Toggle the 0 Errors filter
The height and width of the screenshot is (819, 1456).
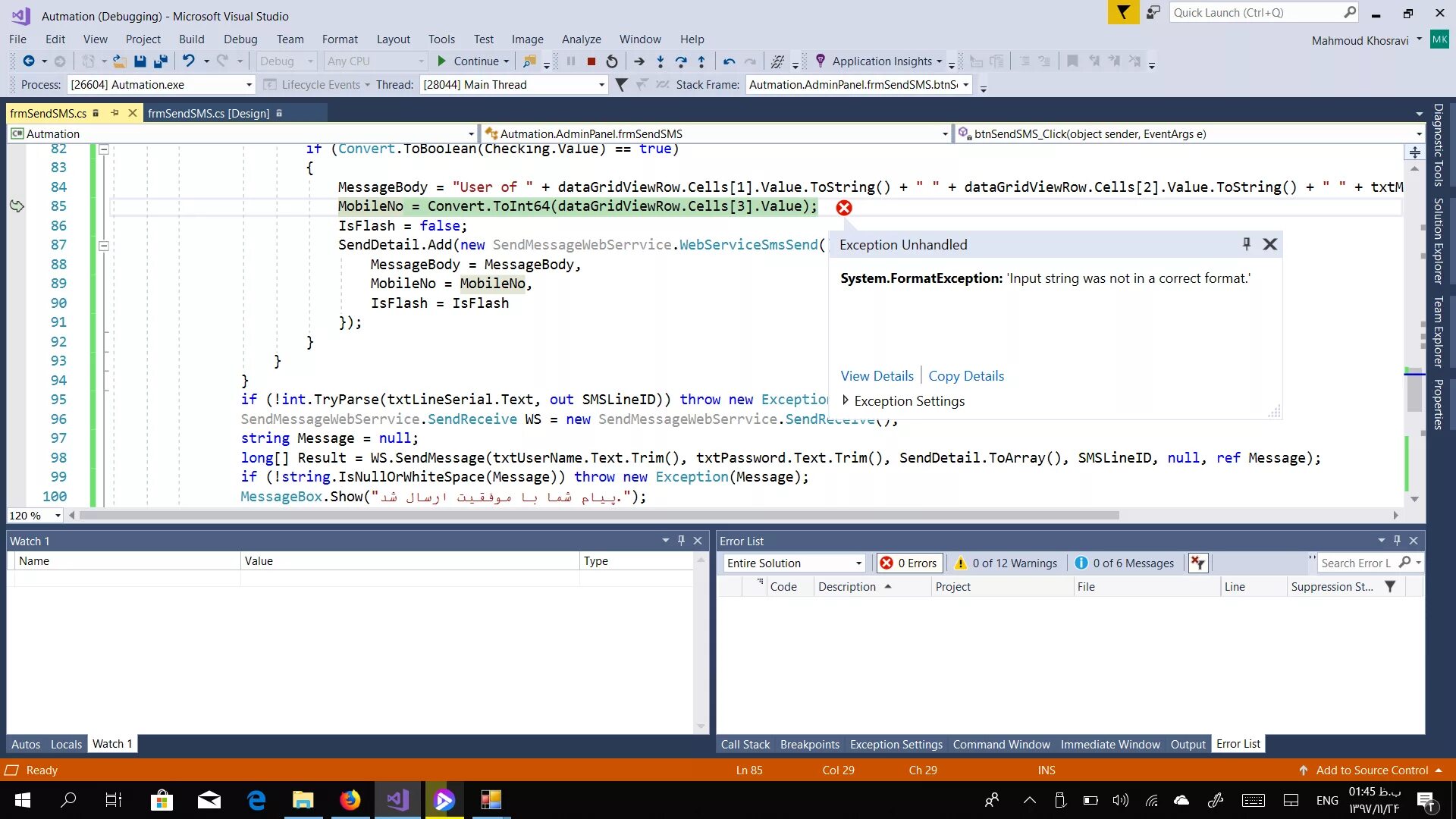click(x=908, y=563)
